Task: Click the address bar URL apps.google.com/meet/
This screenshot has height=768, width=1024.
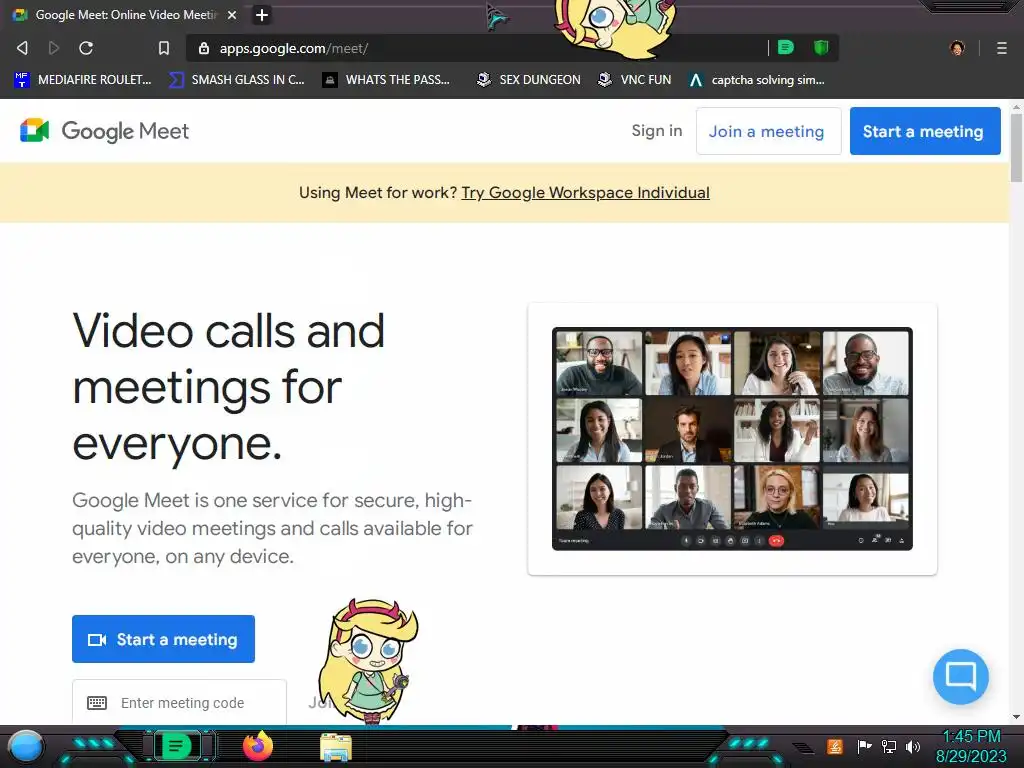Action: click(294, 48)
